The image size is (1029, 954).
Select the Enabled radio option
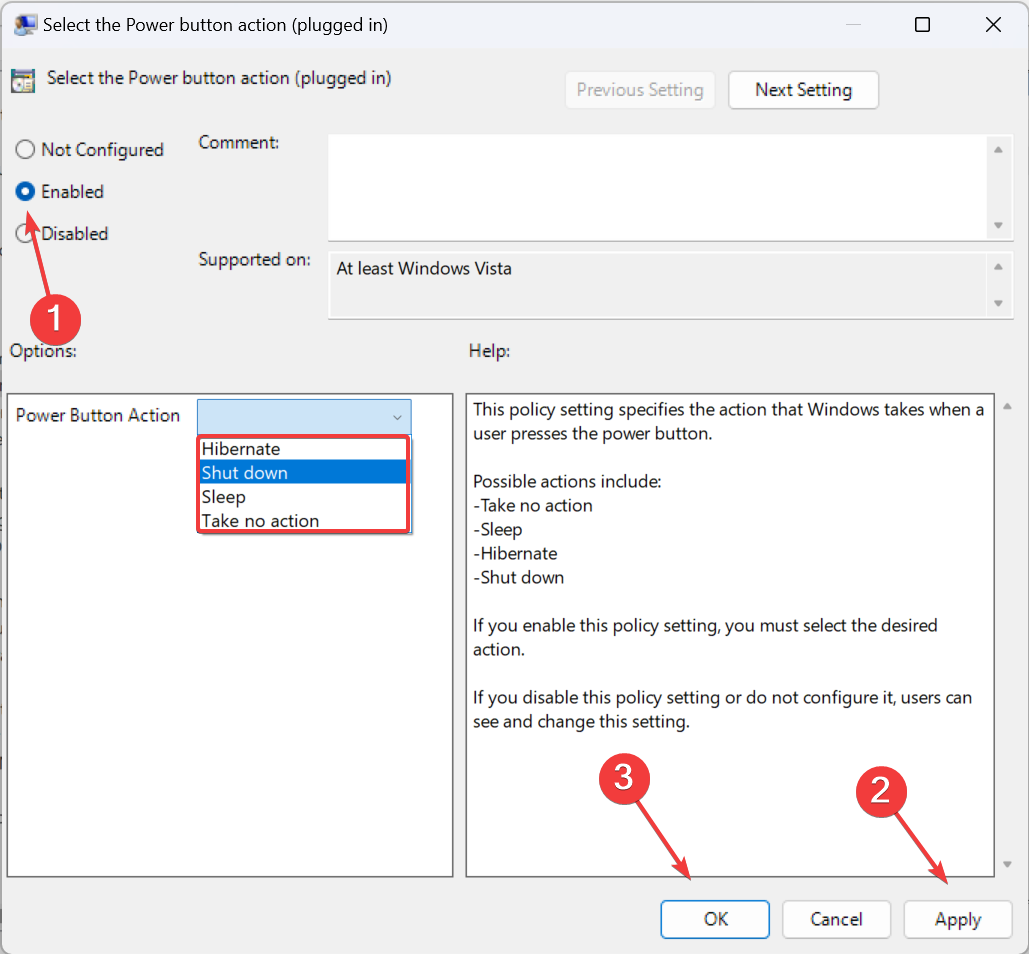point(26,191)
